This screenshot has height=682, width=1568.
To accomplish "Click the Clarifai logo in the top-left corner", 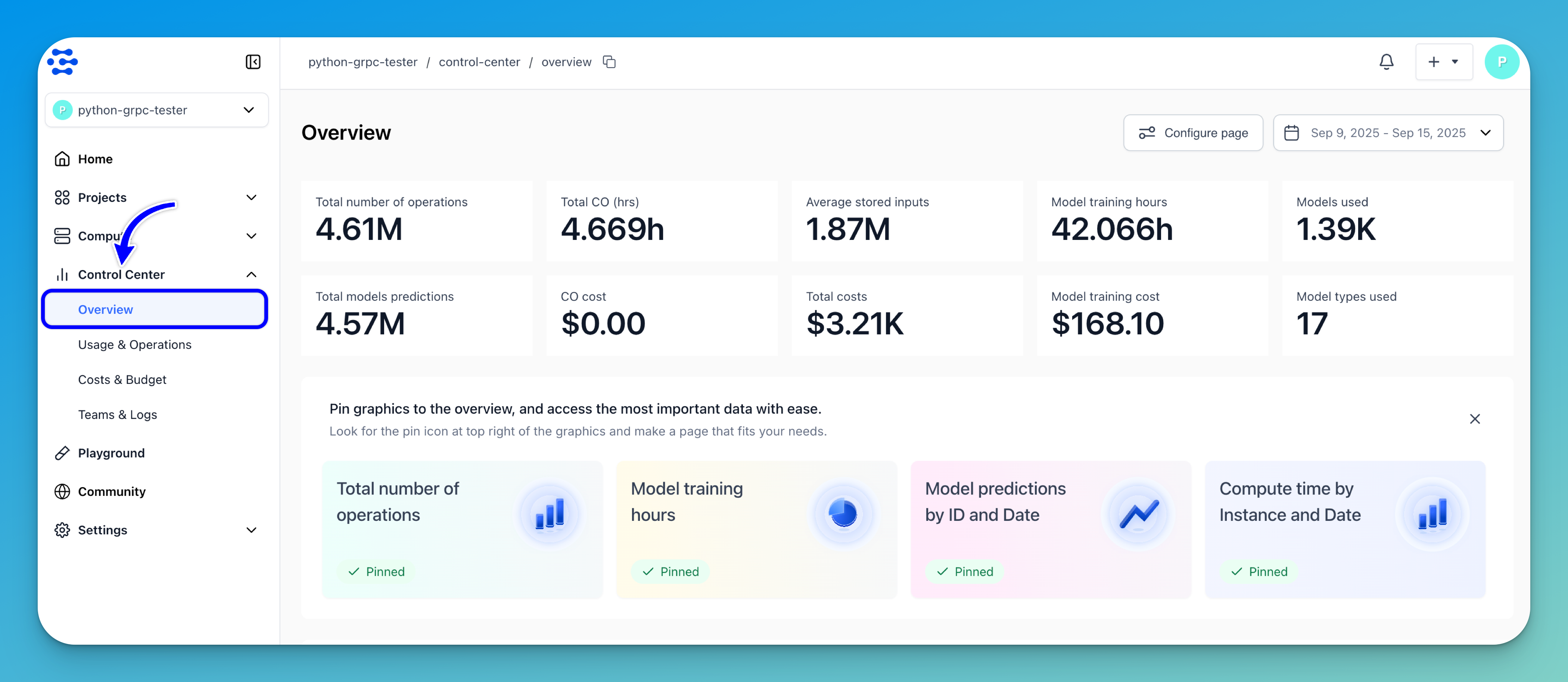I will click(x=63, y=62).
